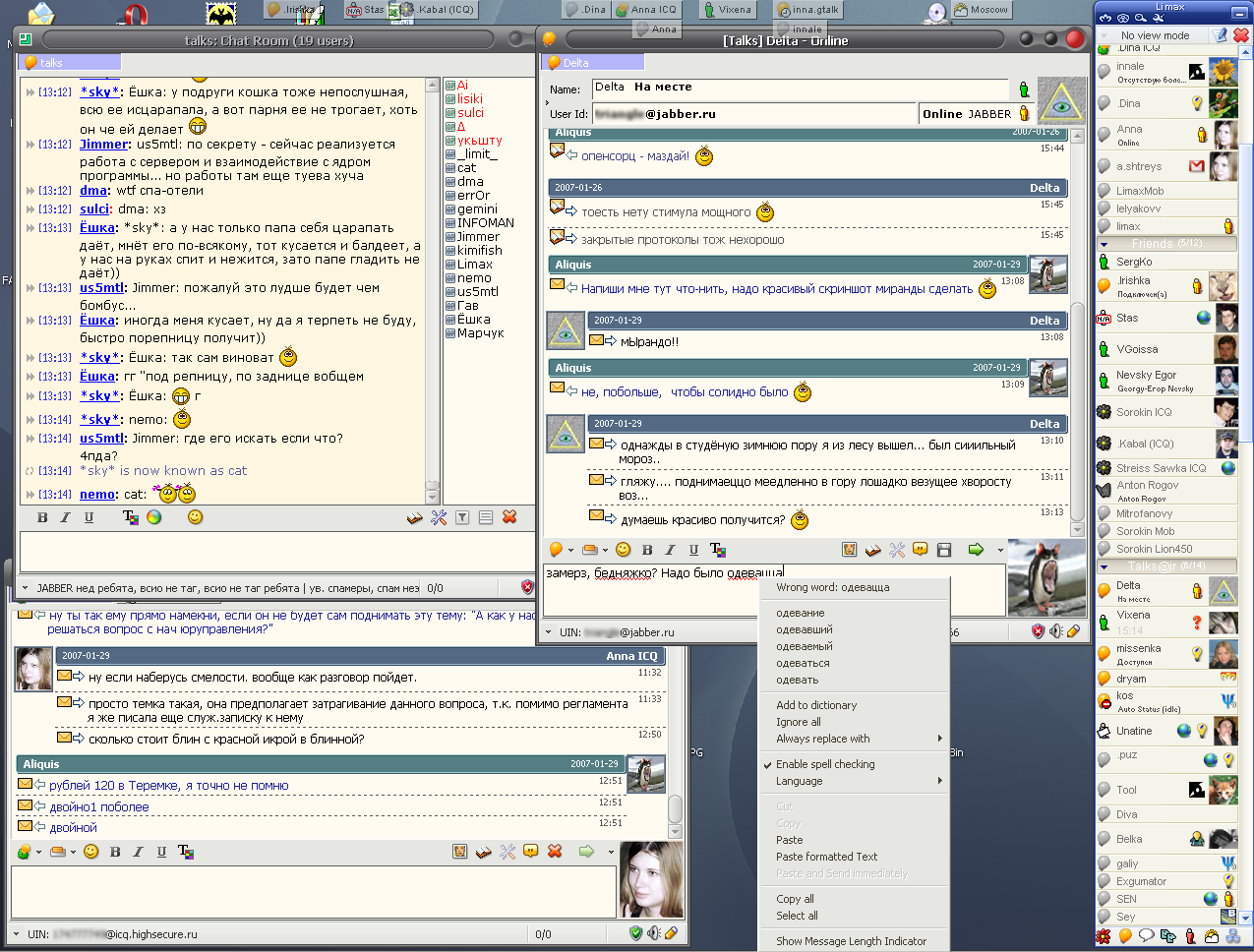Collapse the Friends group in contact list
The width and height of the screenshot is (1254, 952).
tap(1105, 244)
